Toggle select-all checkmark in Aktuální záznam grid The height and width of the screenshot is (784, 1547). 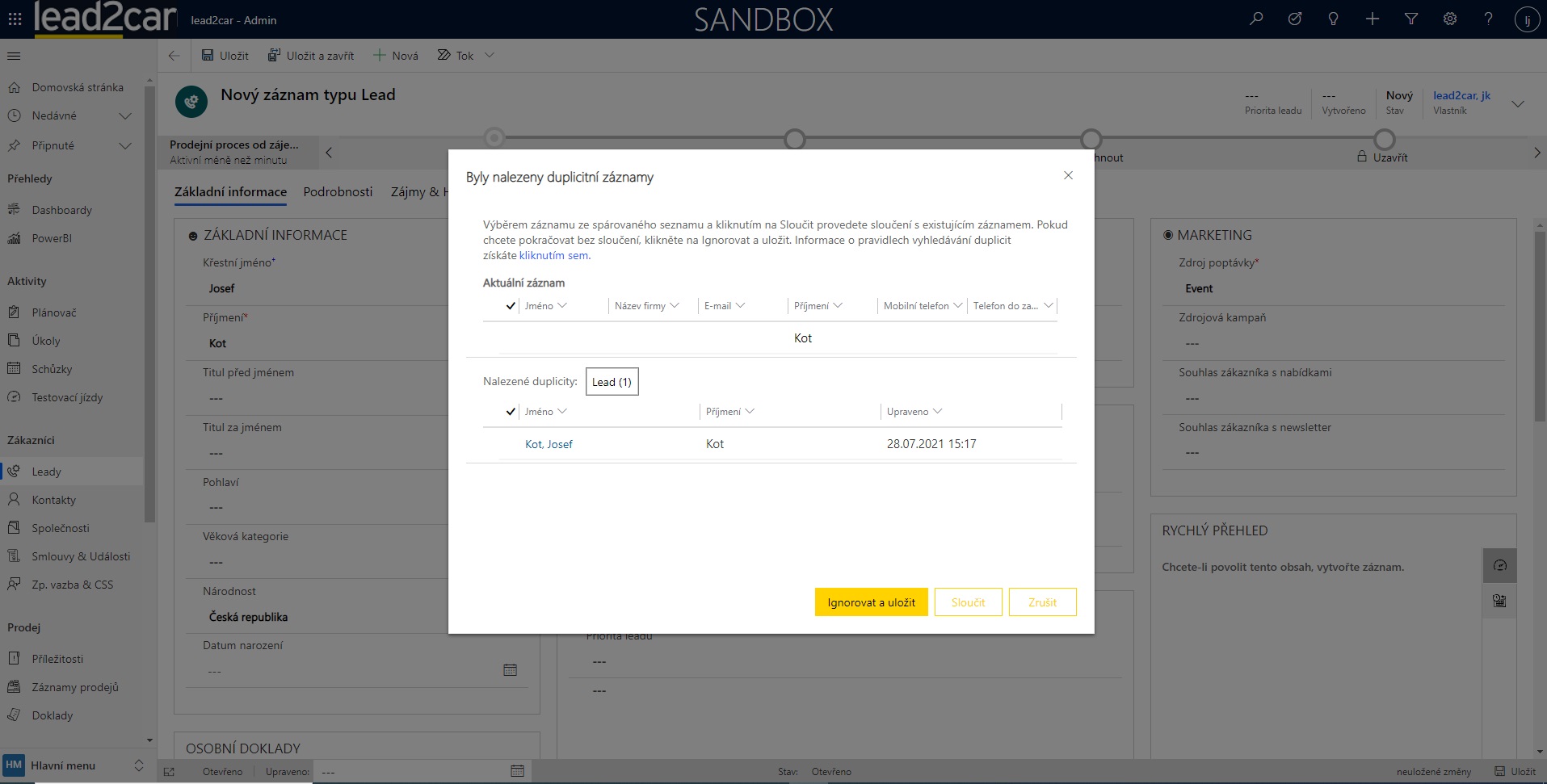pos(511,306)
